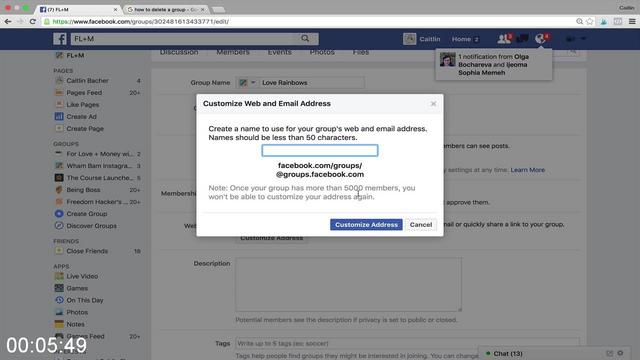The image size is (640, 360).
Task: Click the browser URL address bar
Action: pyautogui.click(x=306, y=21)
